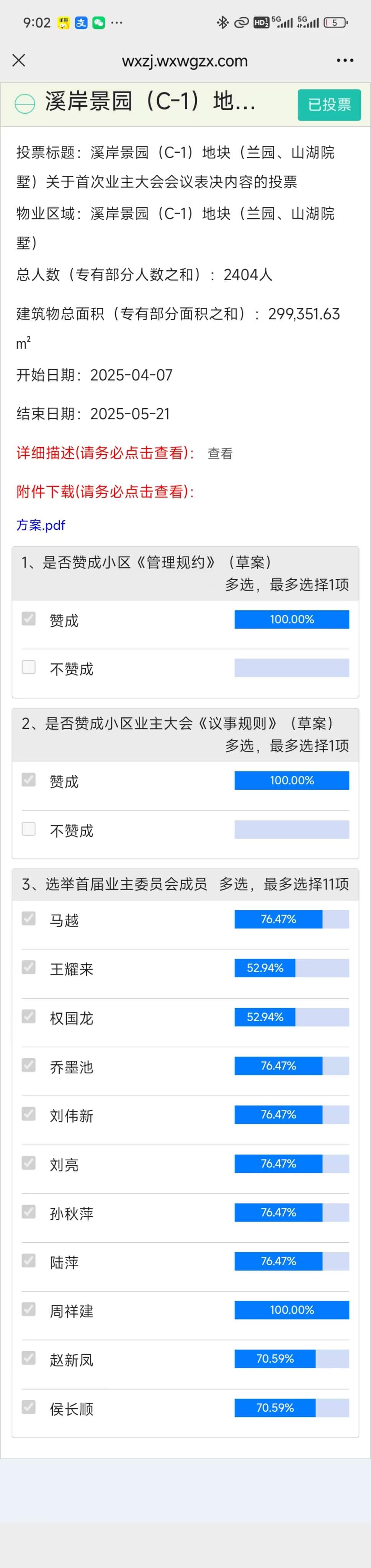371x1568 pixels.
Task: Click the 52.94% bar for 王耀来
Action: tap(292, 968)
